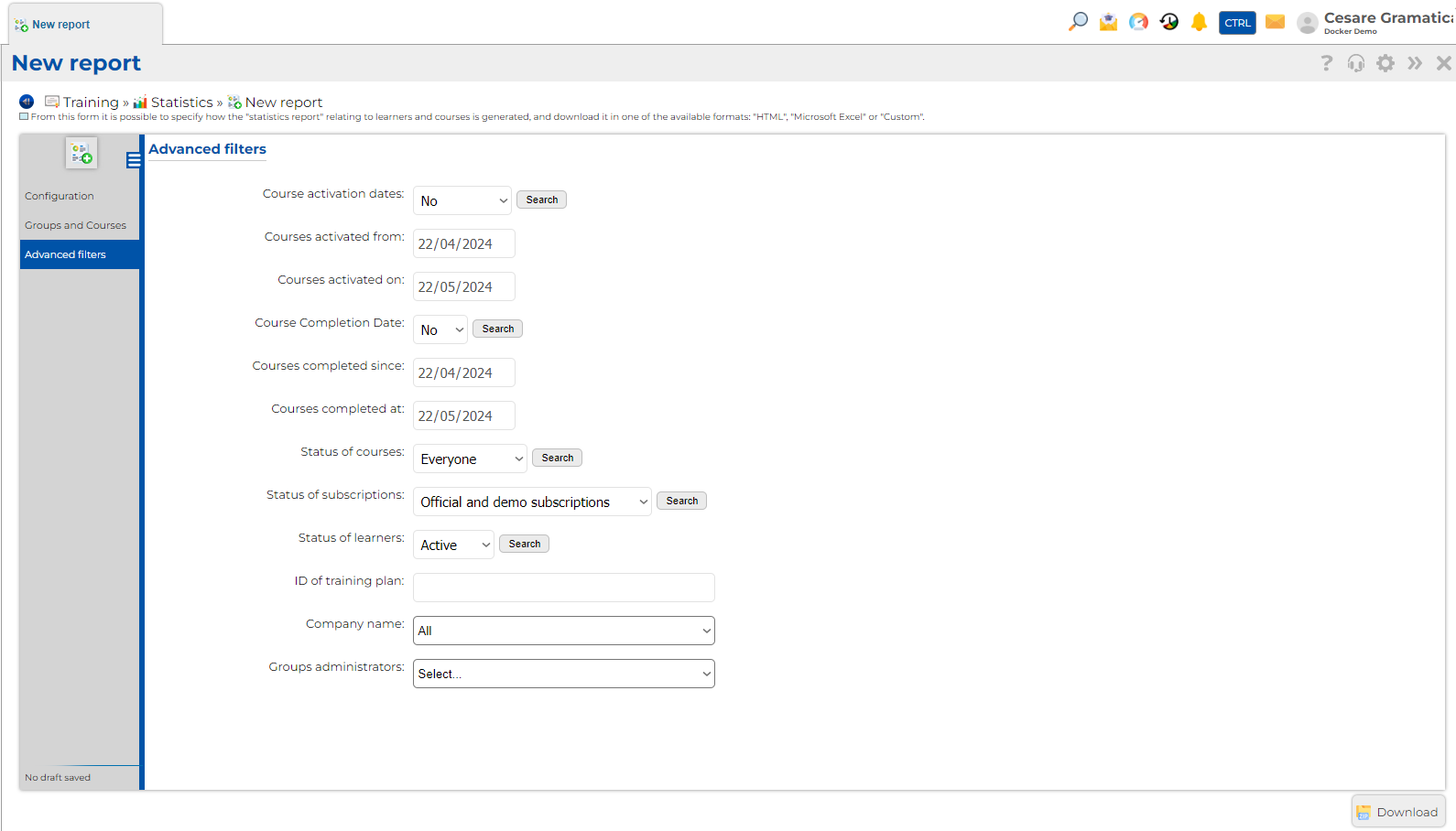Open the gear settings icon
Image resolution: width=1456 pixels, height=831 pixels.
(1385, 63)
